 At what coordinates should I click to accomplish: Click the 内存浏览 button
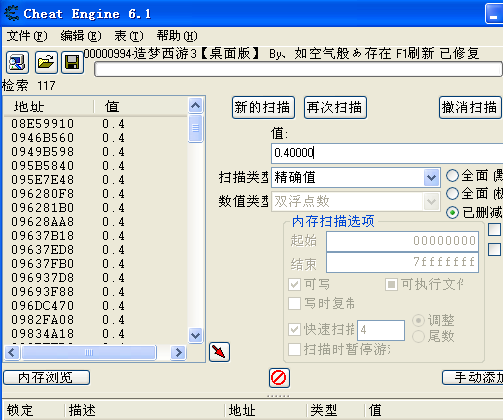[x=46, y=378]
